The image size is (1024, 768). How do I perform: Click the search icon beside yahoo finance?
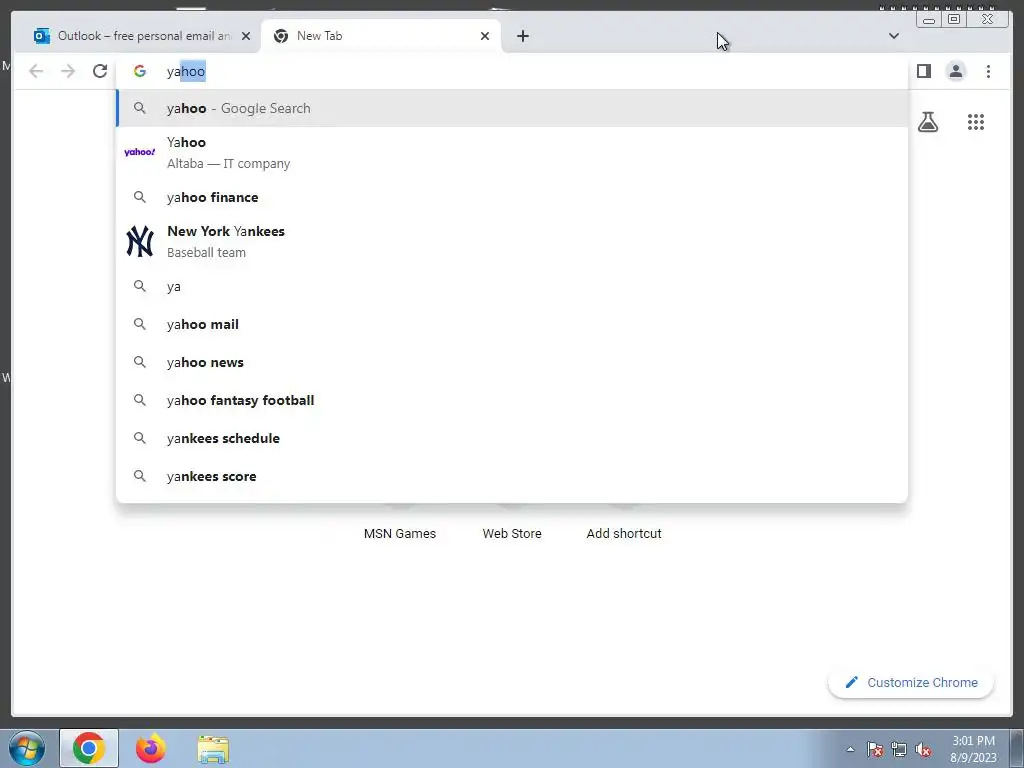(x=140, y=197)
